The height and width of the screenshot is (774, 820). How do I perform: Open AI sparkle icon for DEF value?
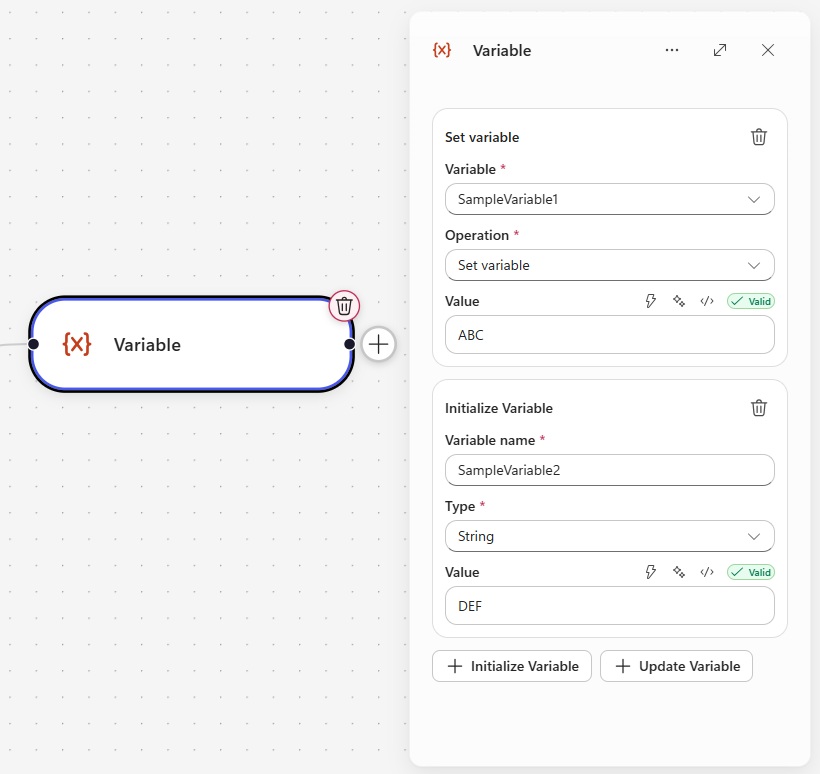coord(679,572)
